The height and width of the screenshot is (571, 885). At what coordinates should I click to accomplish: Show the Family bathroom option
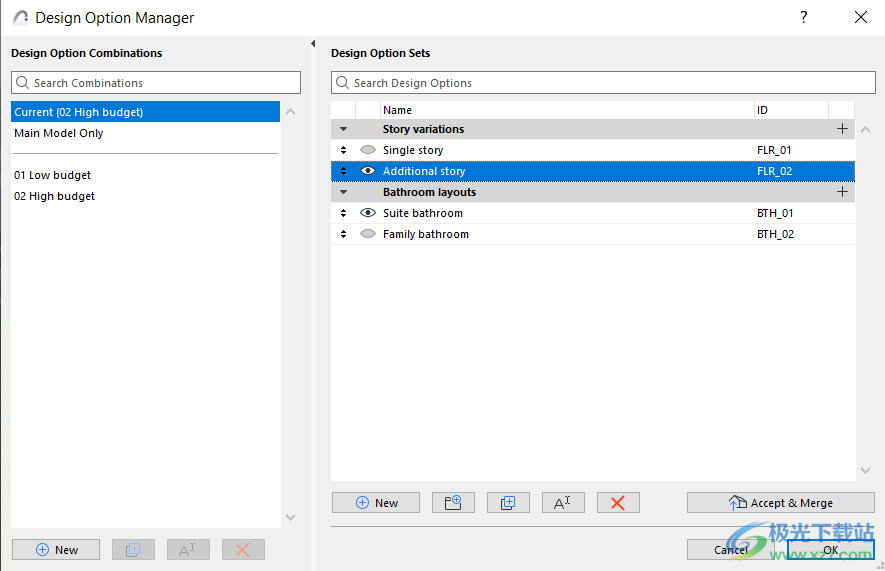tap(368, 234)
